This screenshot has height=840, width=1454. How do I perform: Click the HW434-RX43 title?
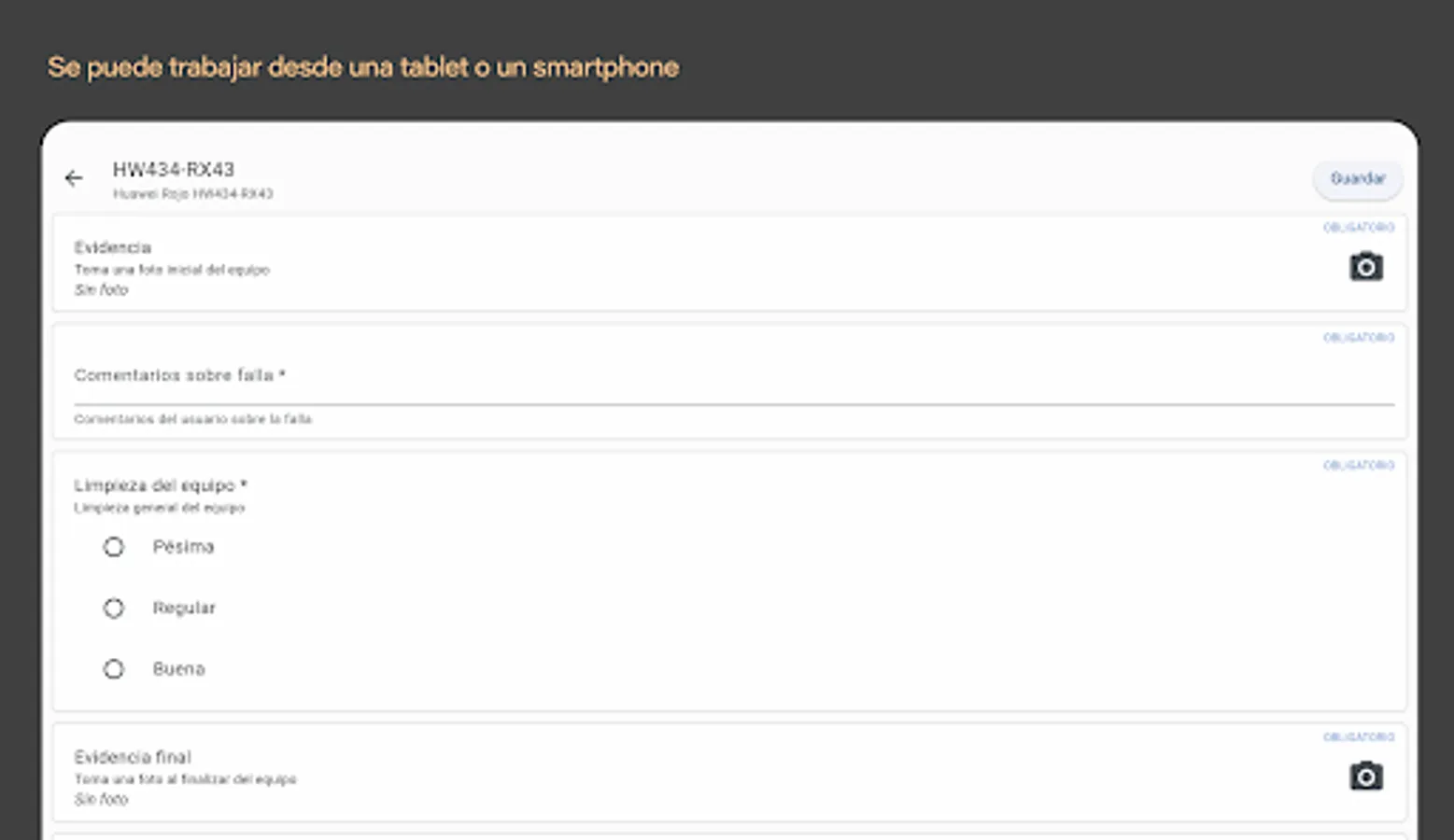tap(173, 169)
